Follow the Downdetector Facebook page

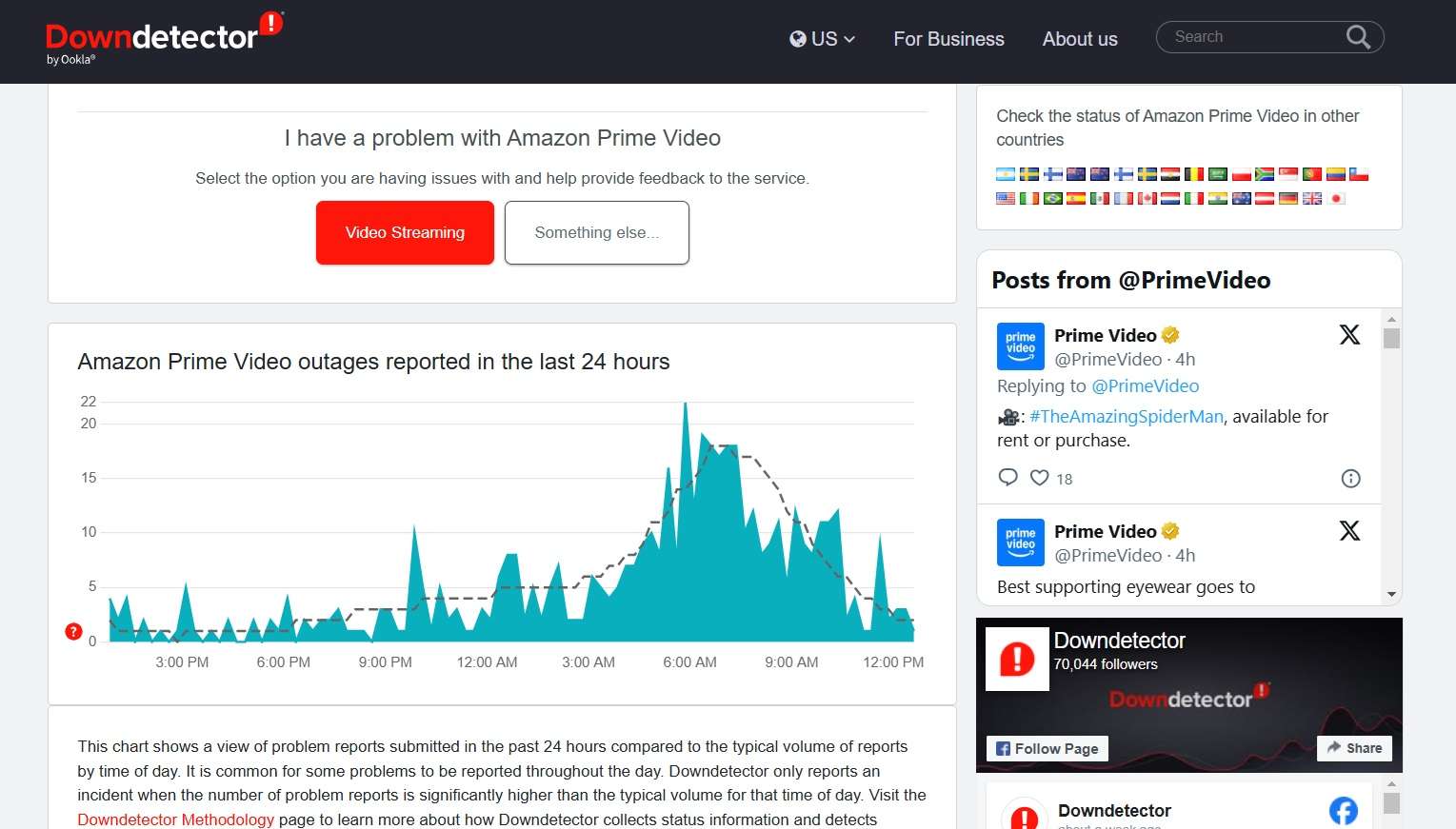(x=1047, y=748)
